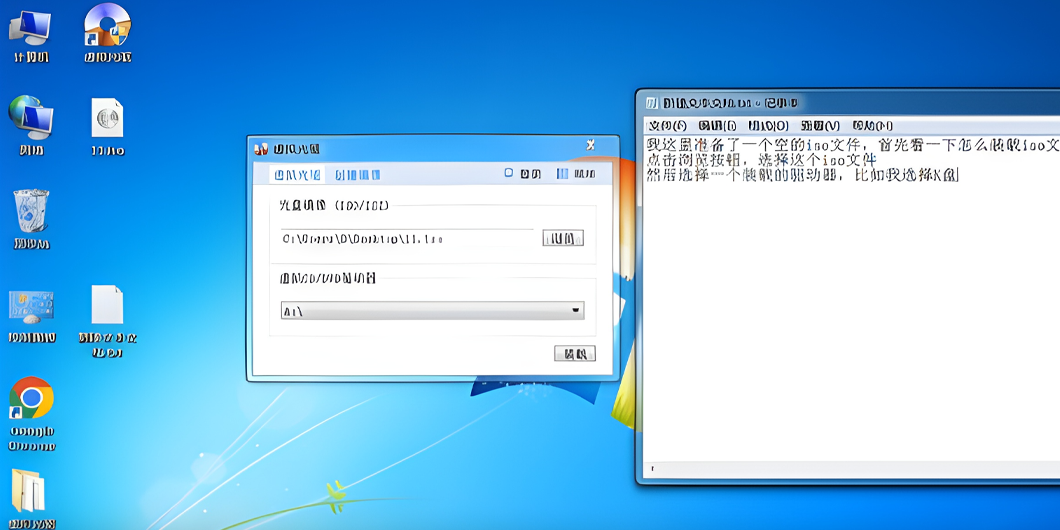Open the Network desktop icon
This screenshot has height=530, width=1060.
tap(30, 120)
